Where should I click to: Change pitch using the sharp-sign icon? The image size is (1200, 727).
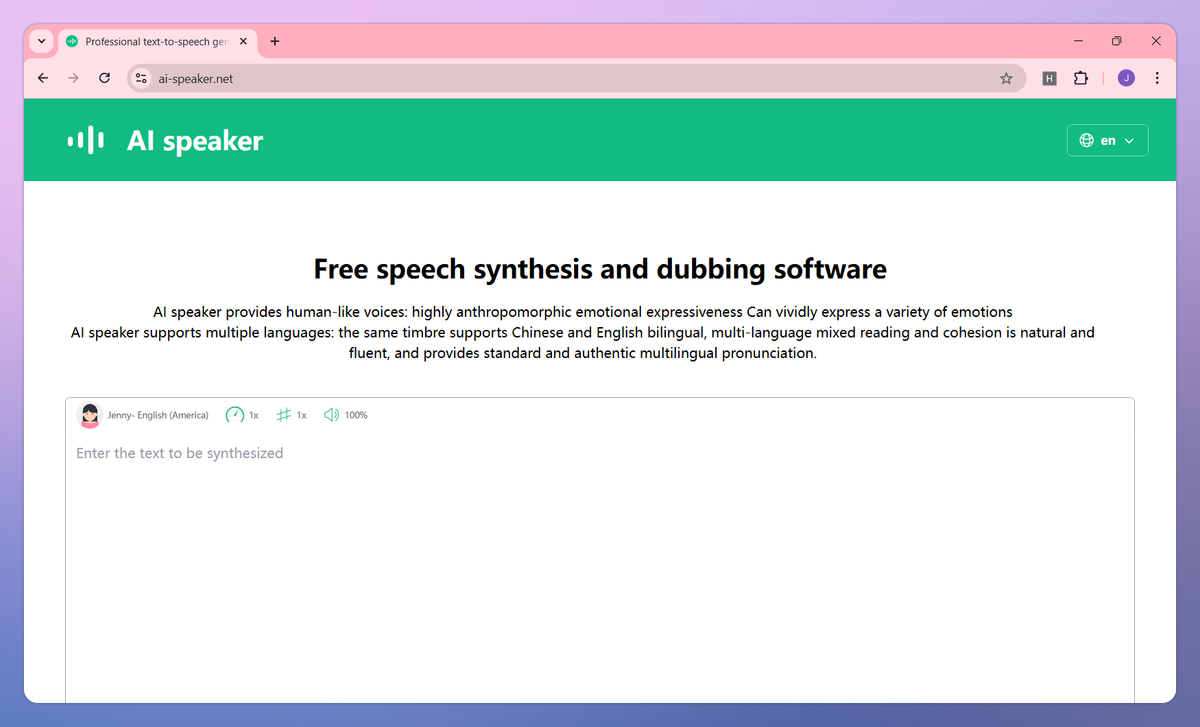coord(284,415)
